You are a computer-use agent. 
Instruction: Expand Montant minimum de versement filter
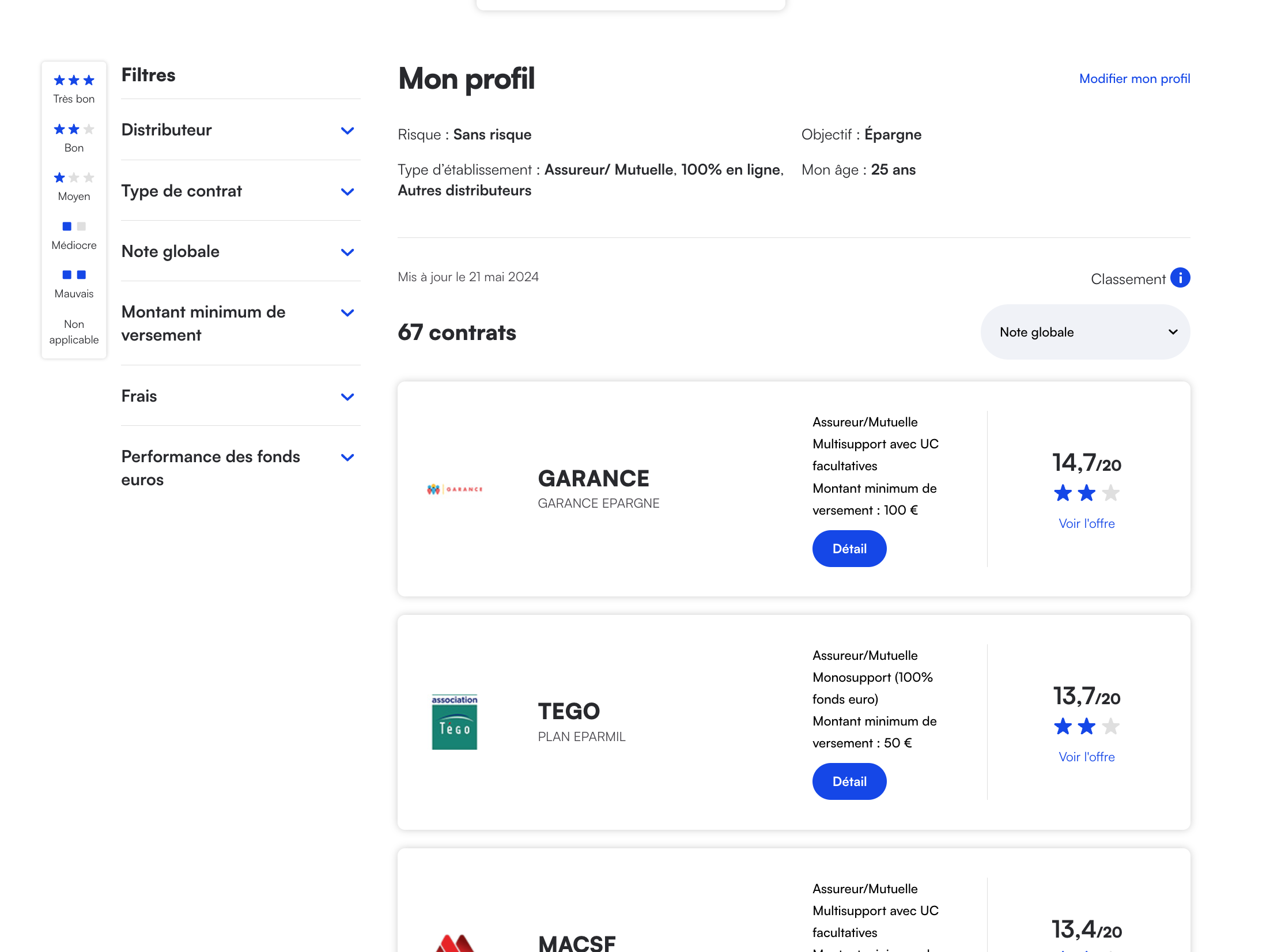[241, 323]
